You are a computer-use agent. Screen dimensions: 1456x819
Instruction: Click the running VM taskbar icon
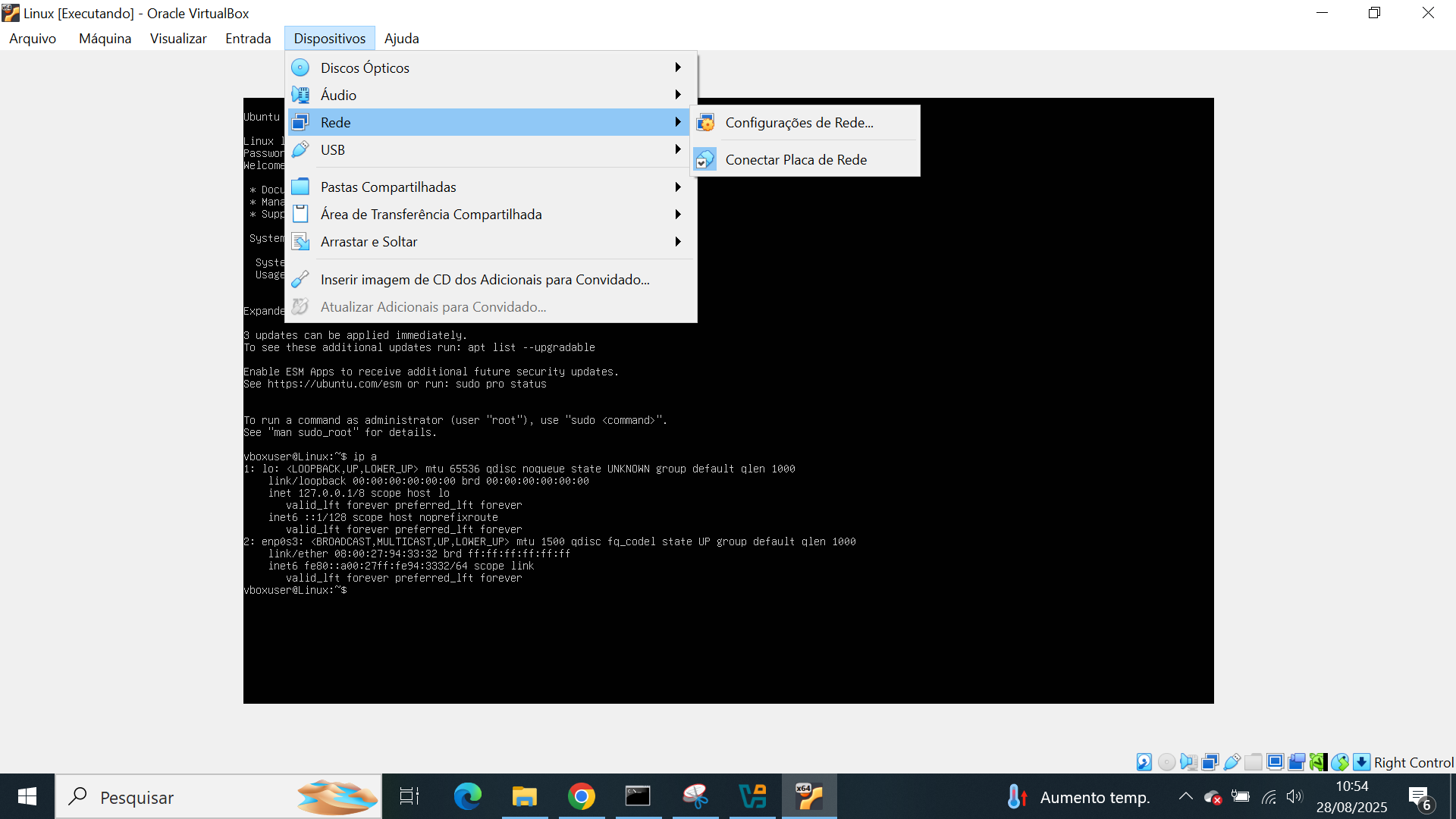[809, 796]
